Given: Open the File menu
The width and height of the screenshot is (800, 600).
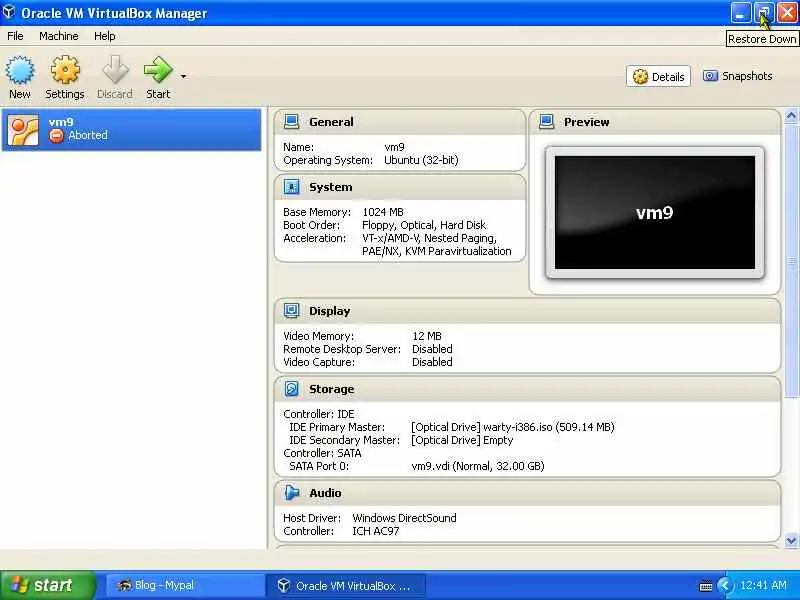Looking at the screenshot, I should (x=15, y=36).
